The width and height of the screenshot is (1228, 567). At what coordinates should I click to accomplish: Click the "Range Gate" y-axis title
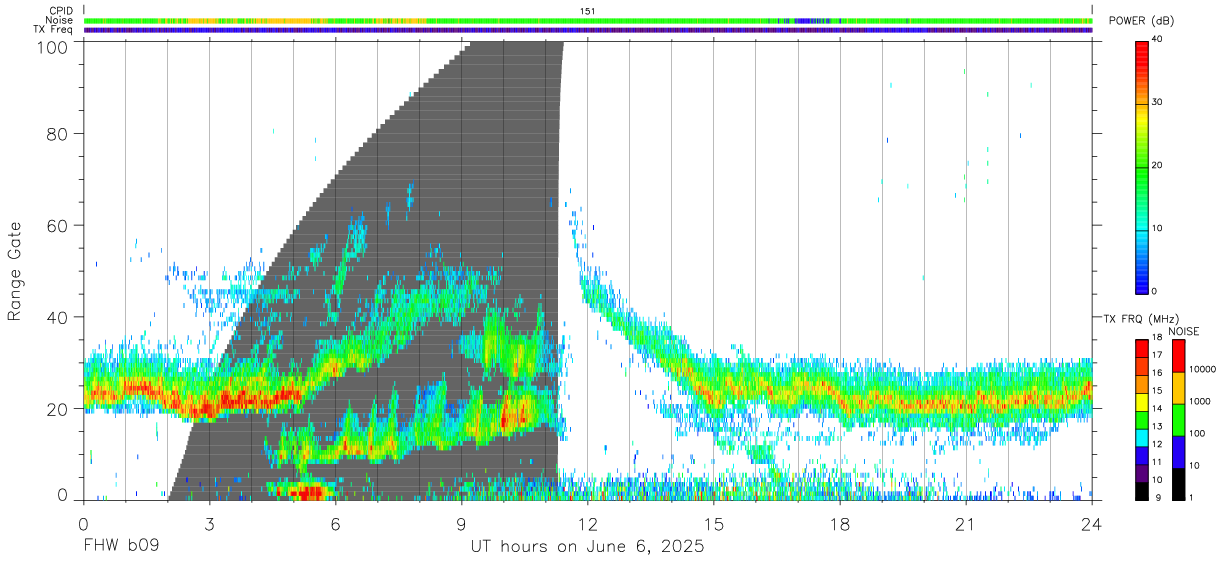point(16,270)
